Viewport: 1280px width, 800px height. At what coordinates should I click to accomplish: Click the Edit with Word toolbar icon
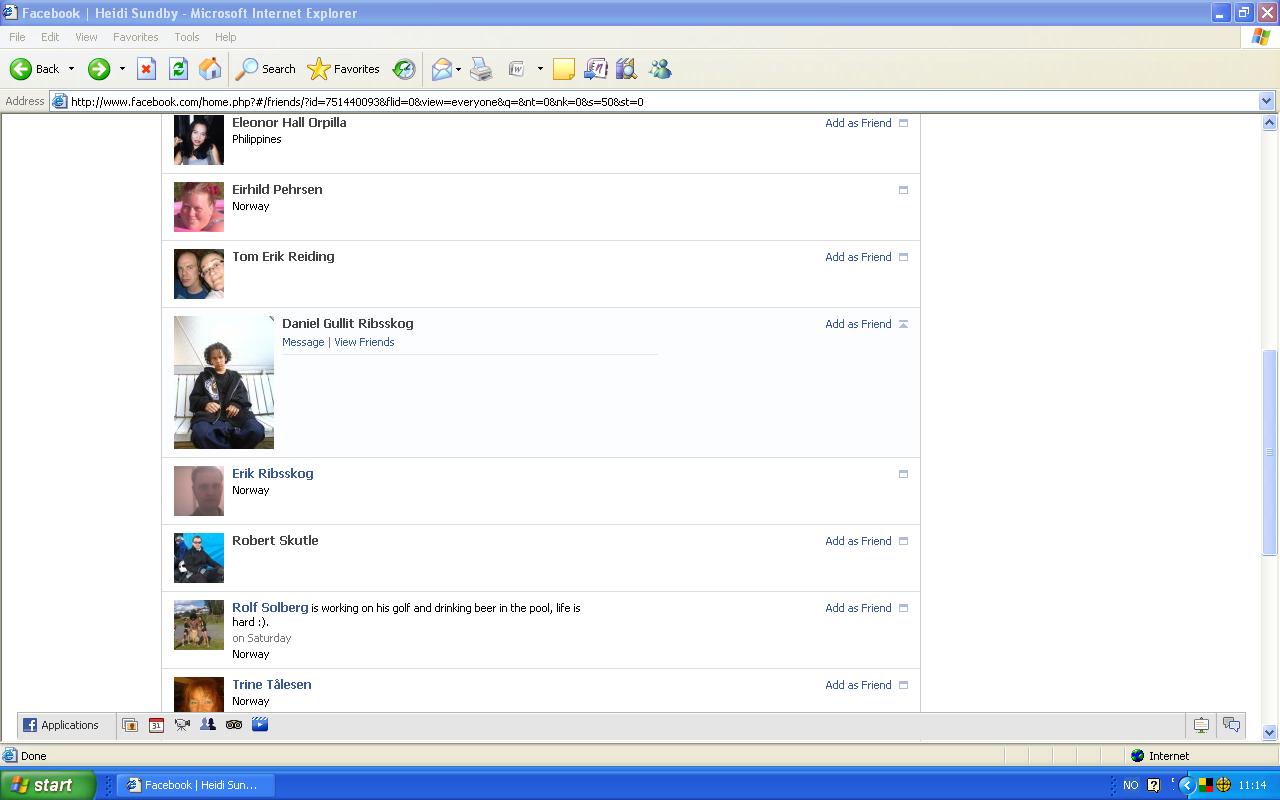[x=517, y=69]
